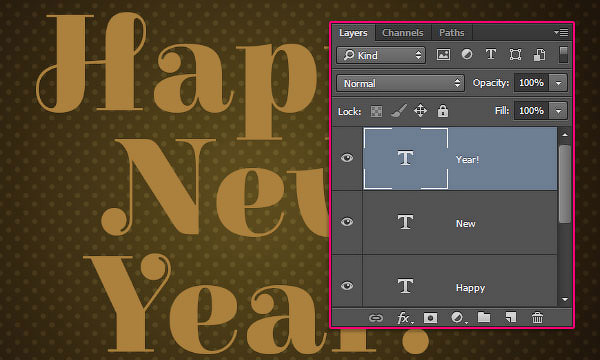This screenshot has width=600, height=360.
Task: Filter layers by pixel layer icon
Action: (x=443, y=55)
